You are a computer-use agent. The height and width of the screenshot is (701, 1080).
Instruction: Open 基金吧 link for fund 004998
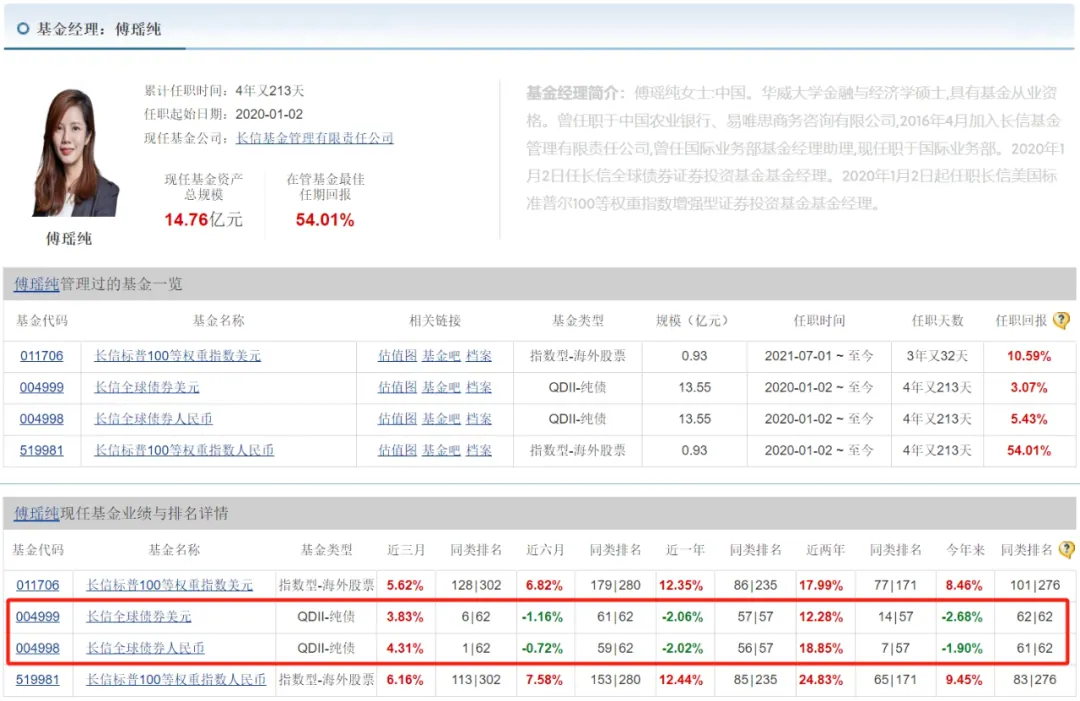pos(441,419)
